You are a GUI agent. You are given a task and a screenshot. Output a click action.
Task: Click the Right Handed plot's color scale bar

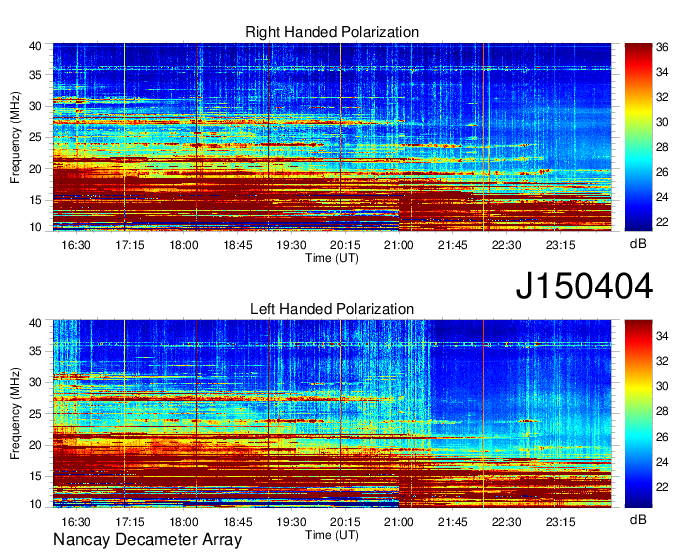pyautogui.click(x=638, y=137)
